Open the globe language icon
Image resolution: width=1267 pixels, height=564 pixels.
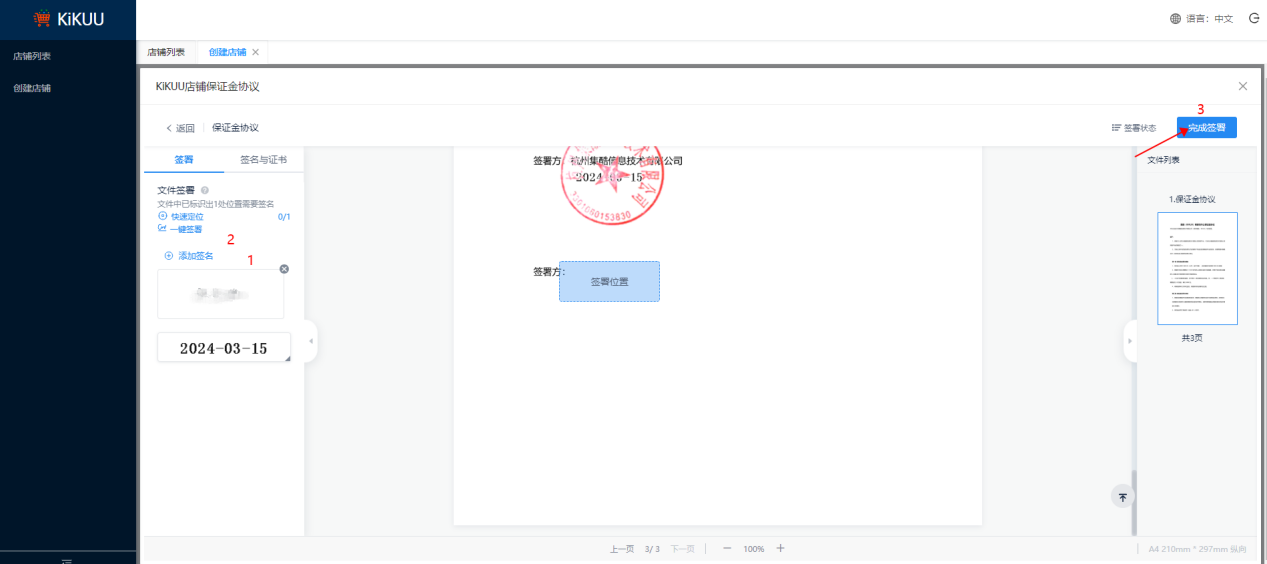(x=1175, y=19)
